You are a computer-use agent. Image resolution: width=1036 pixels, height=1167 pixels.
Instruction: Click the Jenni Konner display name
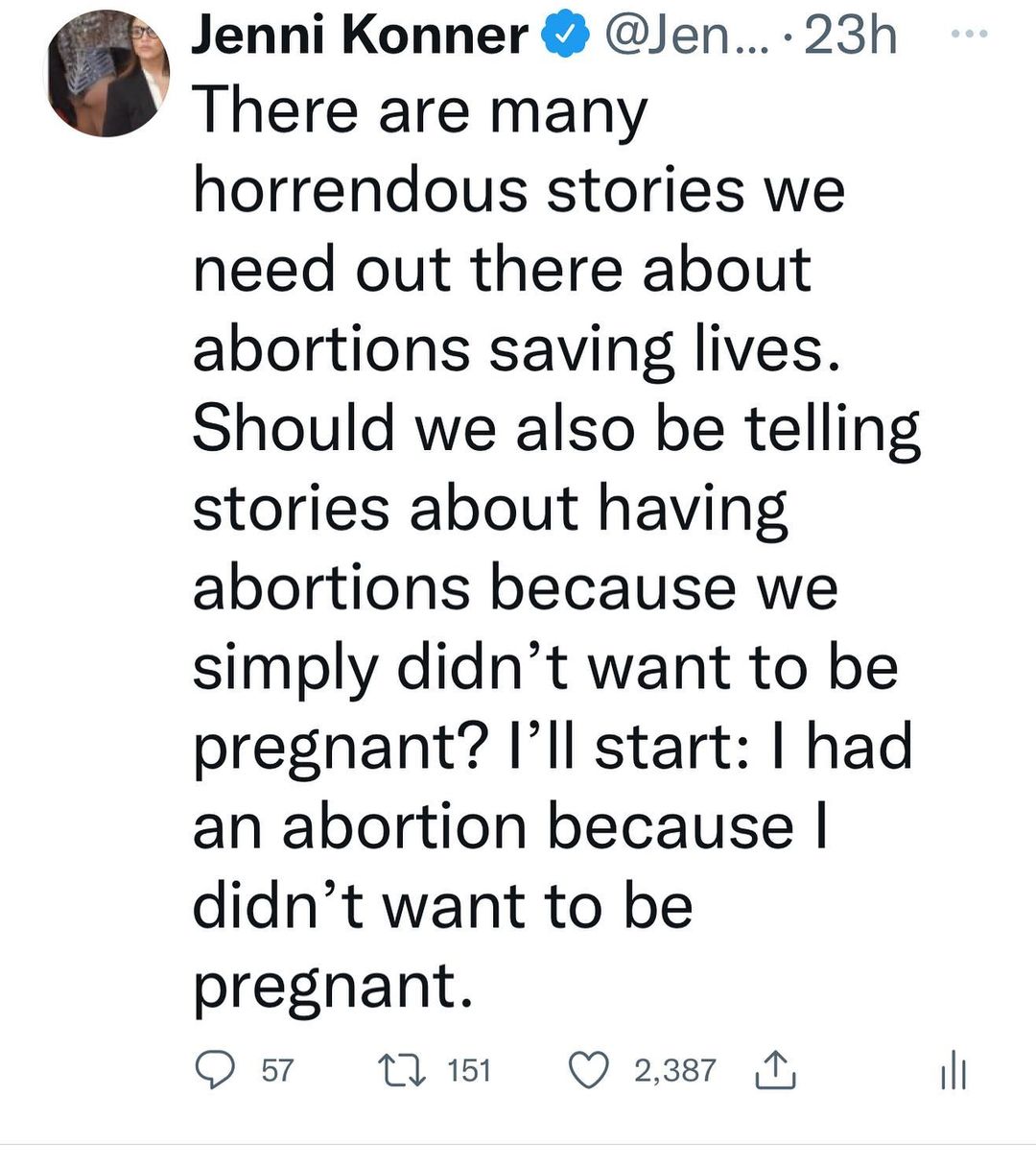(359, 36)
